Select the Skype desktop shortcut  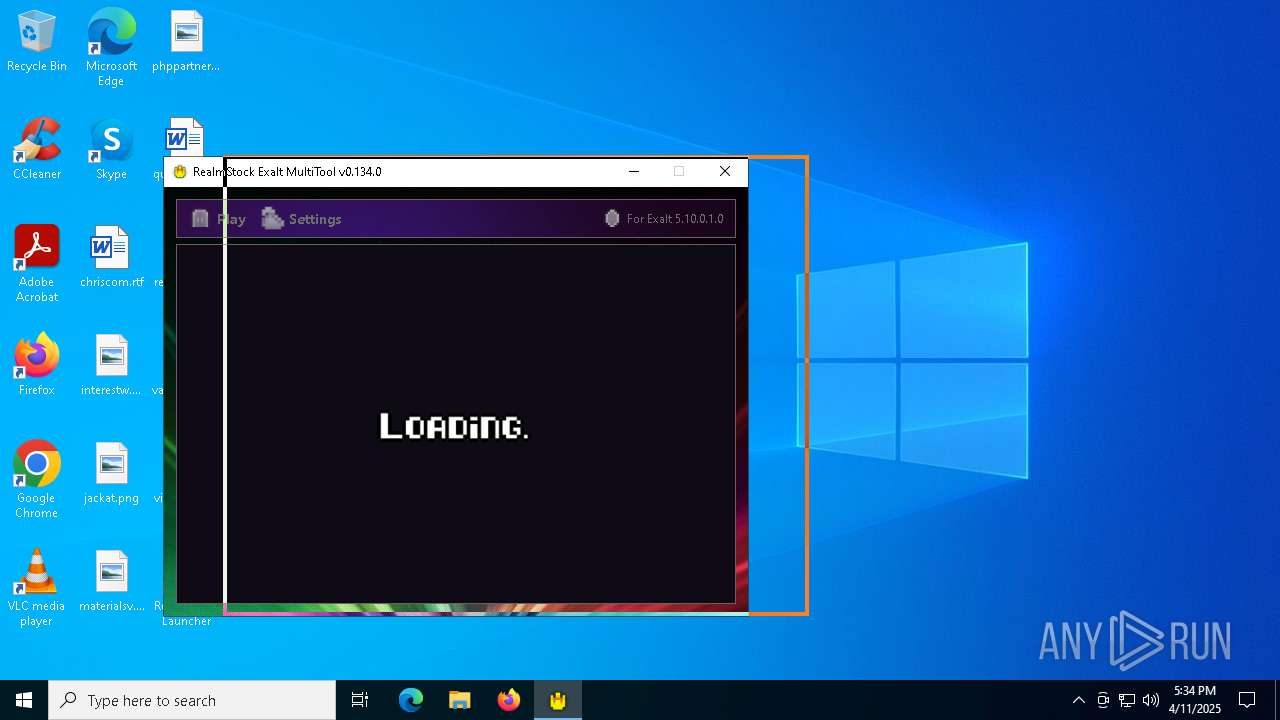(x=111, y=150)
